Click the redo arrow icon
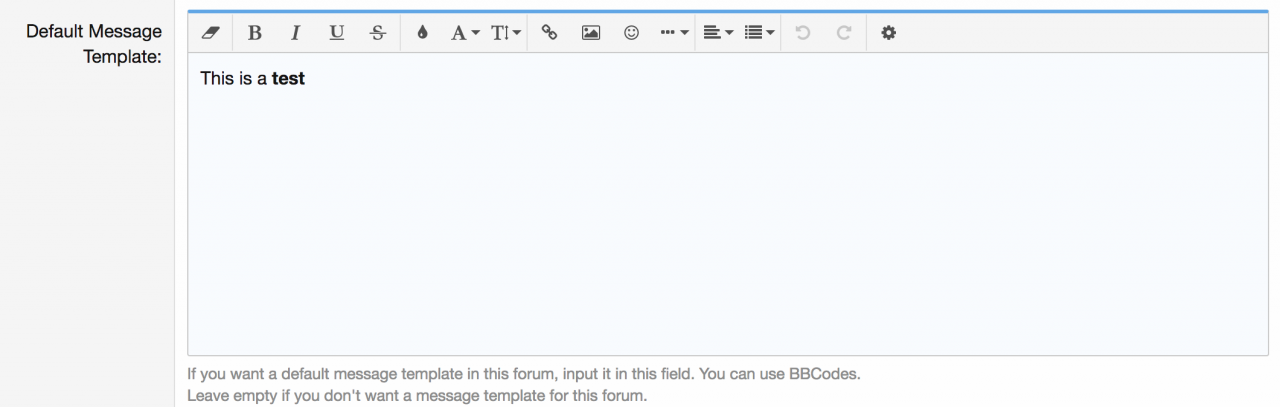1280x407 pixels. coord(843,33)
